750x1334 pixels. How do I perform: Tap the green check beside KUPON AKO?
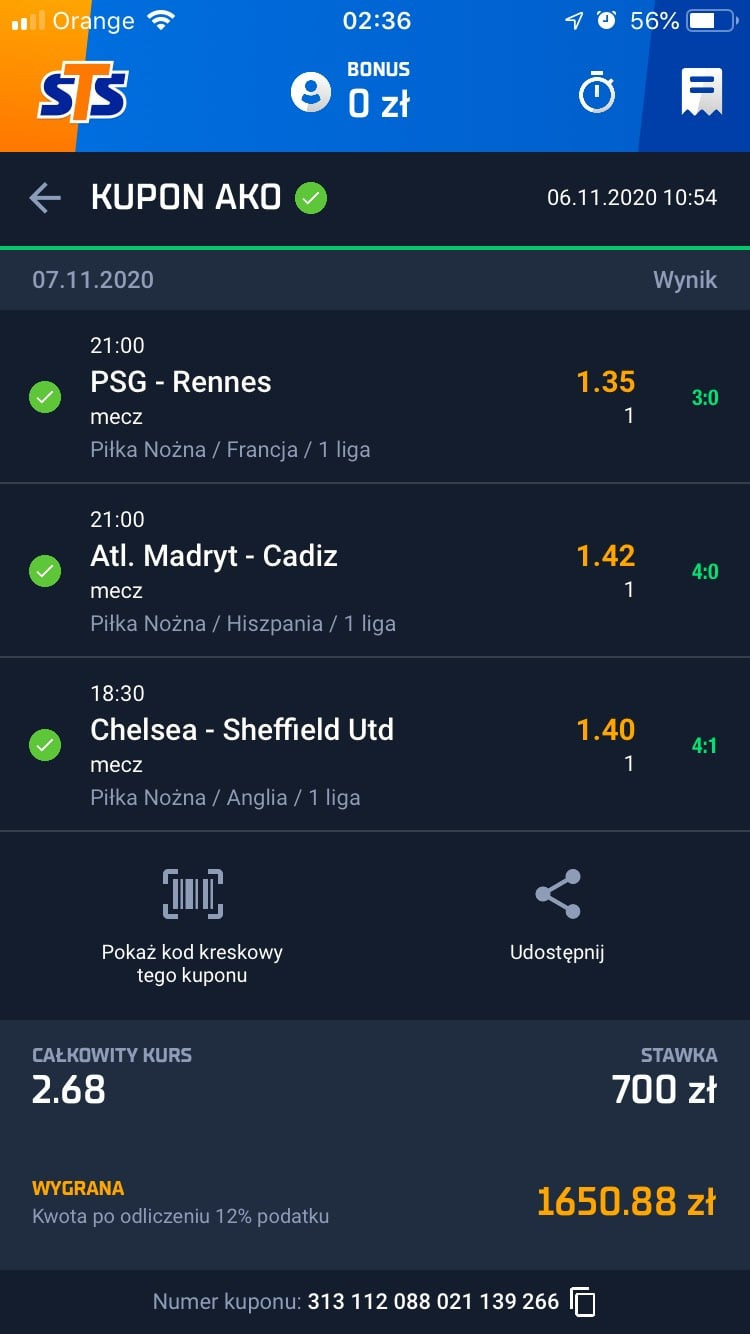311,198
